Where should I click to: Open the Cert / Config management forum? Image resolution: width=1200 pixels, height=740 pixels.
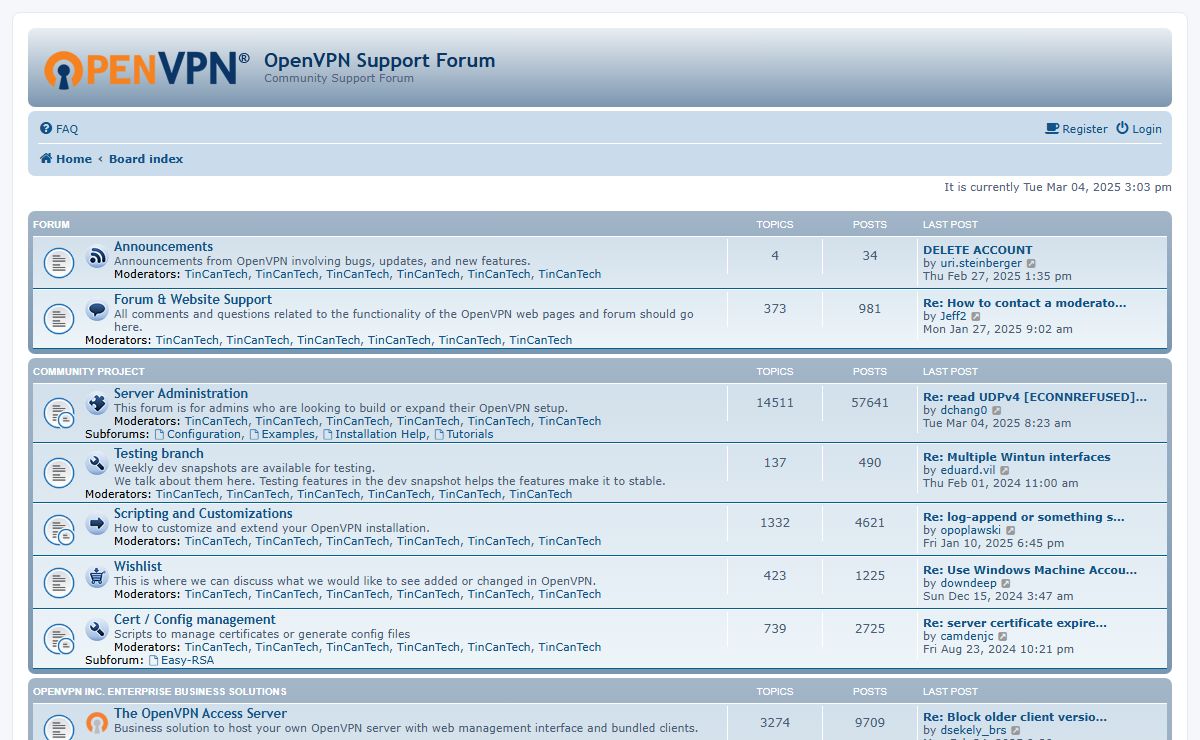(194, 620)
